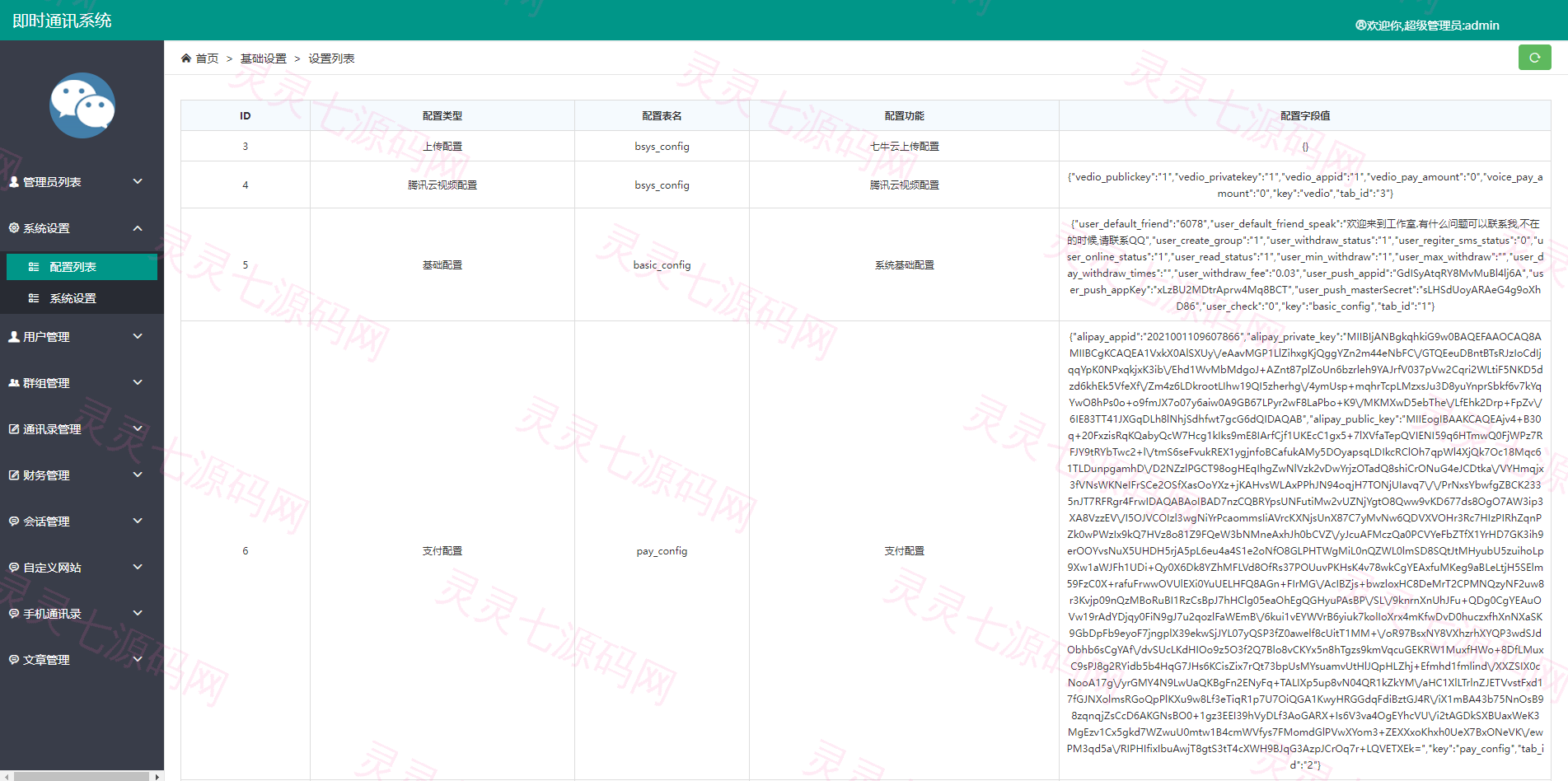
Task: Go to 首页 breadcrumb link
Action: (207, 58)
